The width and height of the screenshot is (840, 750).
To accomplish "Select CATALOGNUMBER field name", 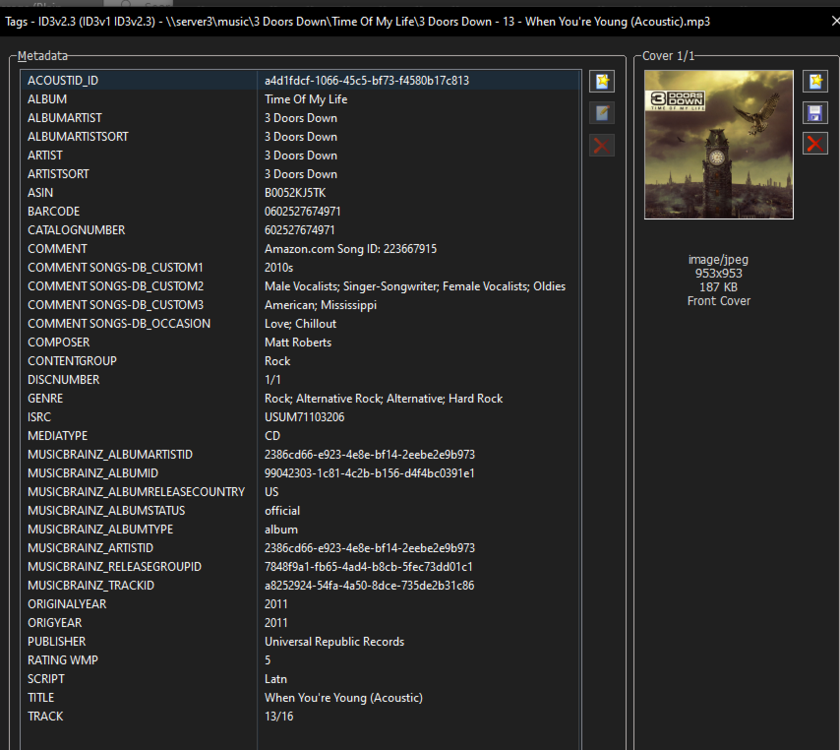I will point(76,230).
